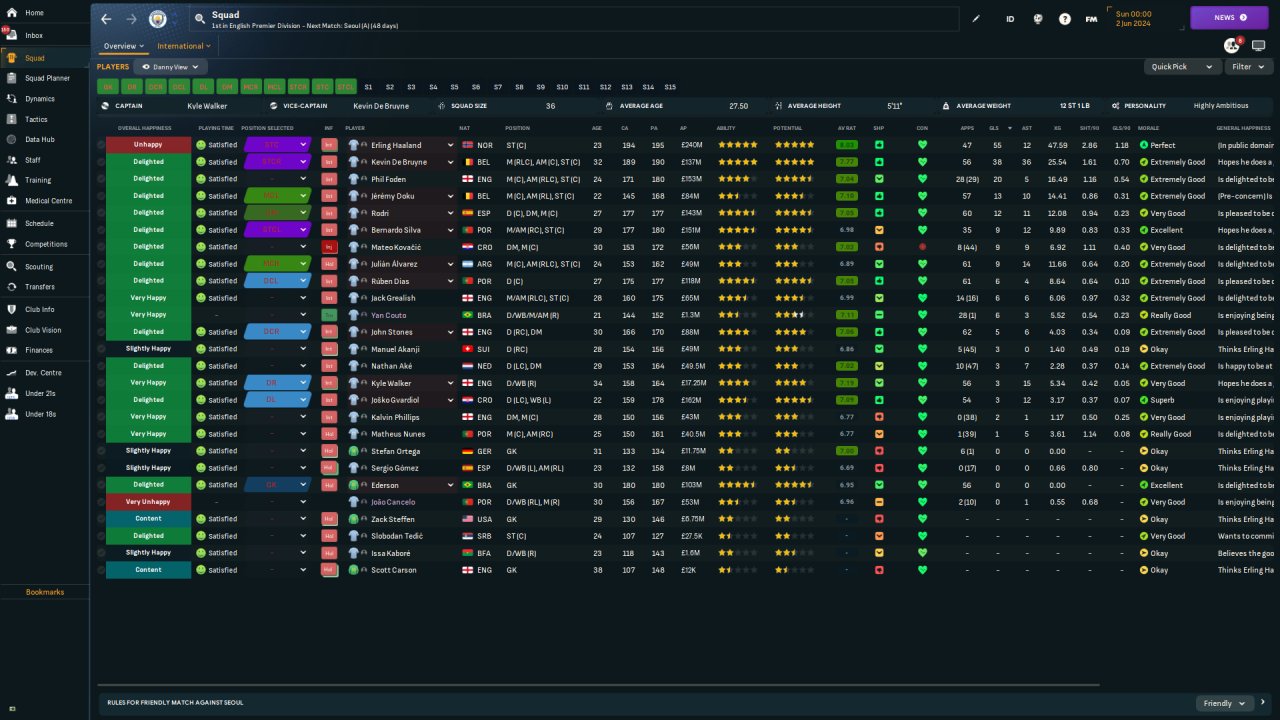Open the notifications icon with red badge
This screenshot has height=720, width=1280.
(x=1232, y=46)
